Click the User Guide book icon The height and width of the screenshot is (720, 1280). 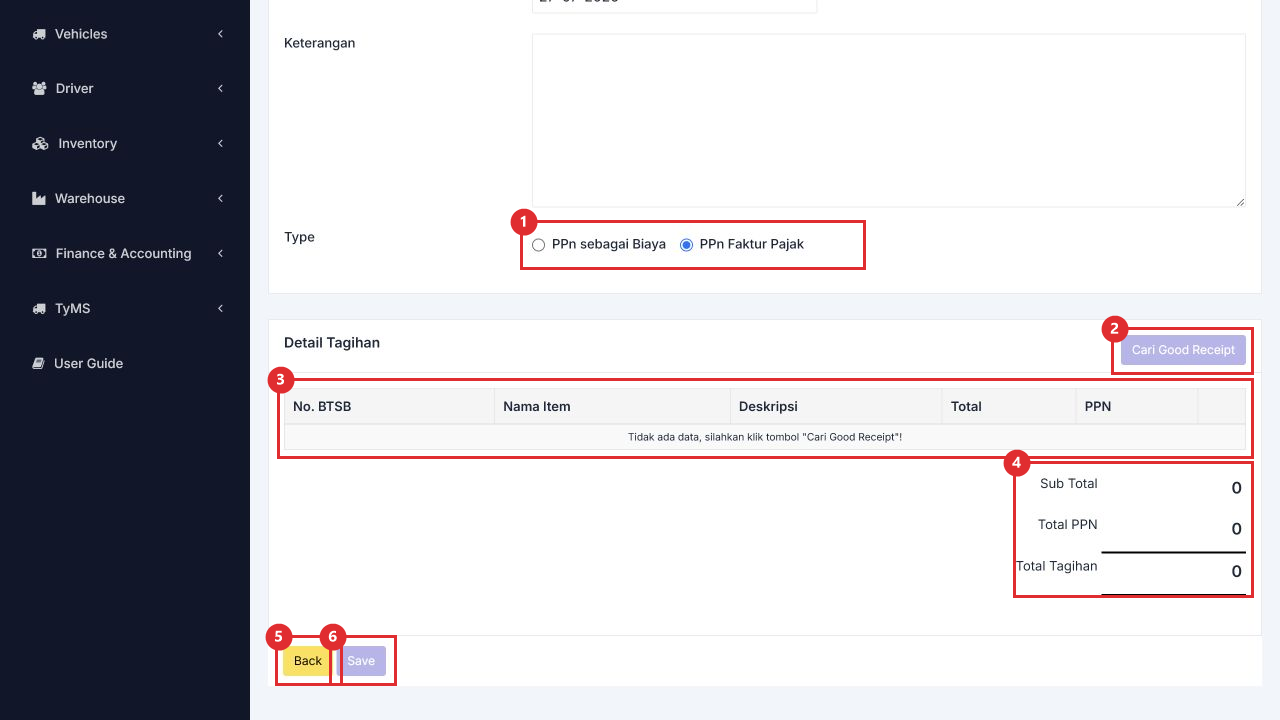pos(38,364)
